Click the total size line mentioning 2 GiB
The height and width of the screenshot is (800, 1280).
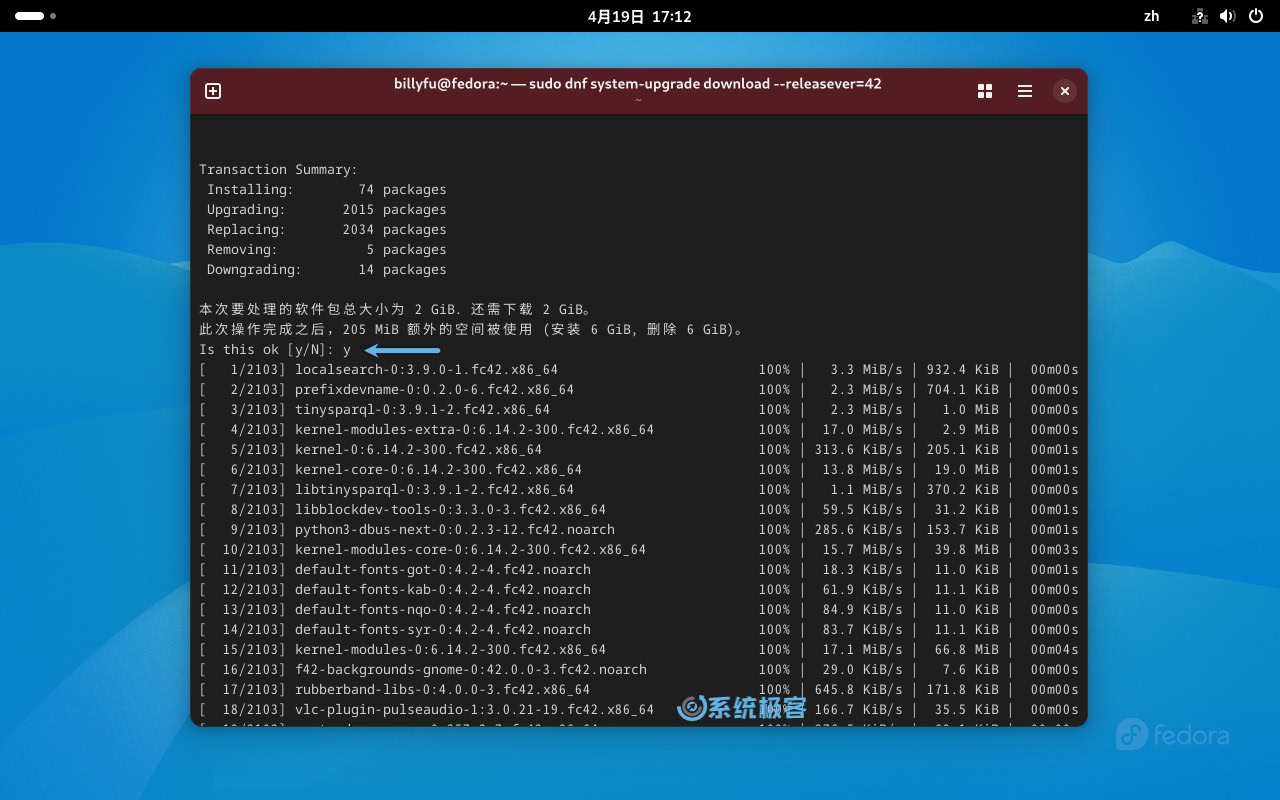[395, 309]
